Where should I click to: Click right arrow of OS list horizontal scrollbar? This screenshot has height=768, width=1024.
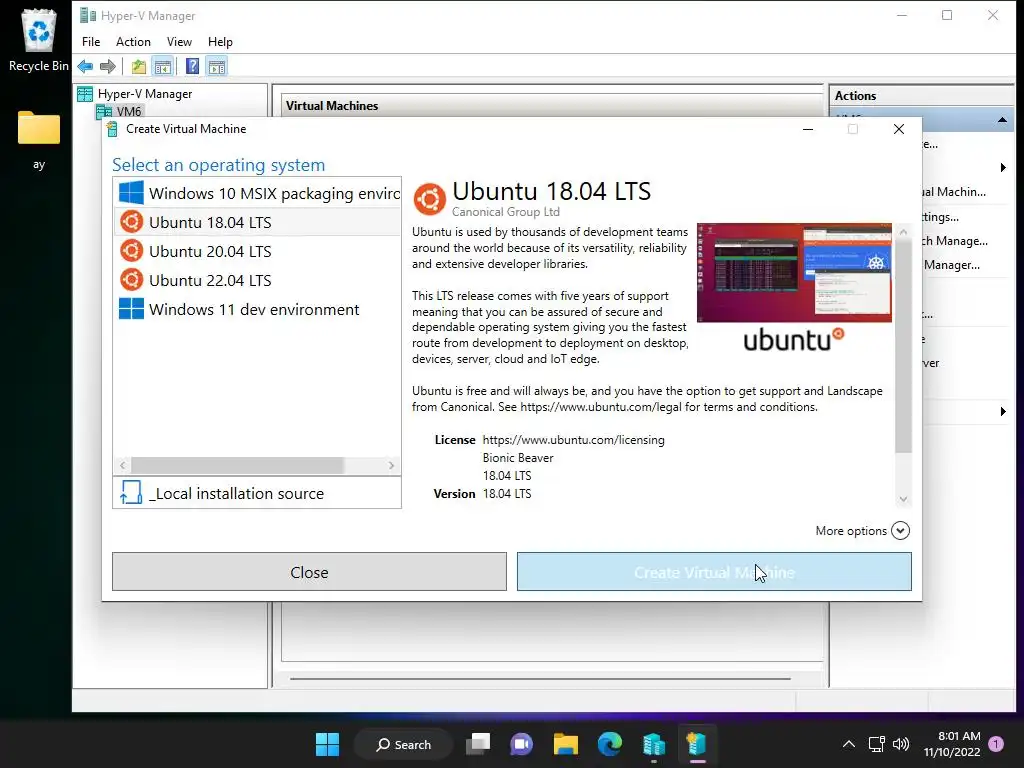[x=391, y=465]
